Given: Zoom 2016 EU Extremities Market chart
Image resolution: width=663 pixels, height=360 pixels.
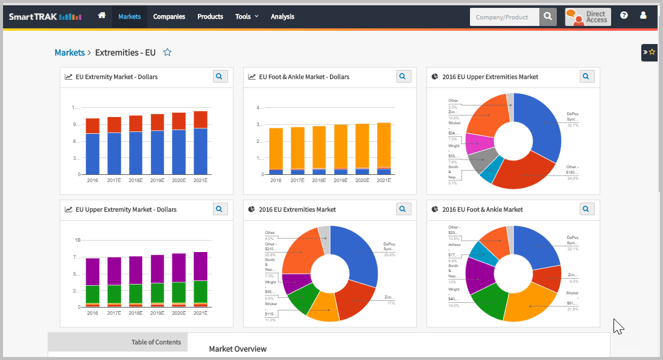Looking at the screenshot, I should click(403, 209).
